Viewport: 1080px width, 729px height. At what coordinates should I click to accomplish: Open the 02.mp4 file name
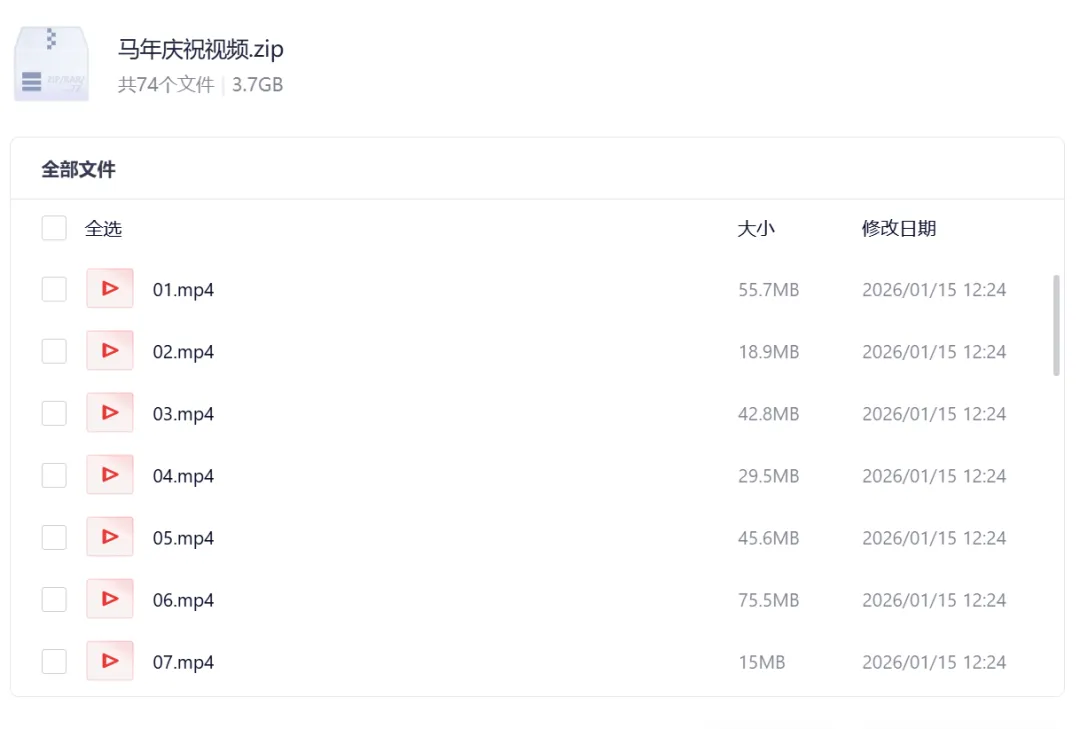point(183,352)
